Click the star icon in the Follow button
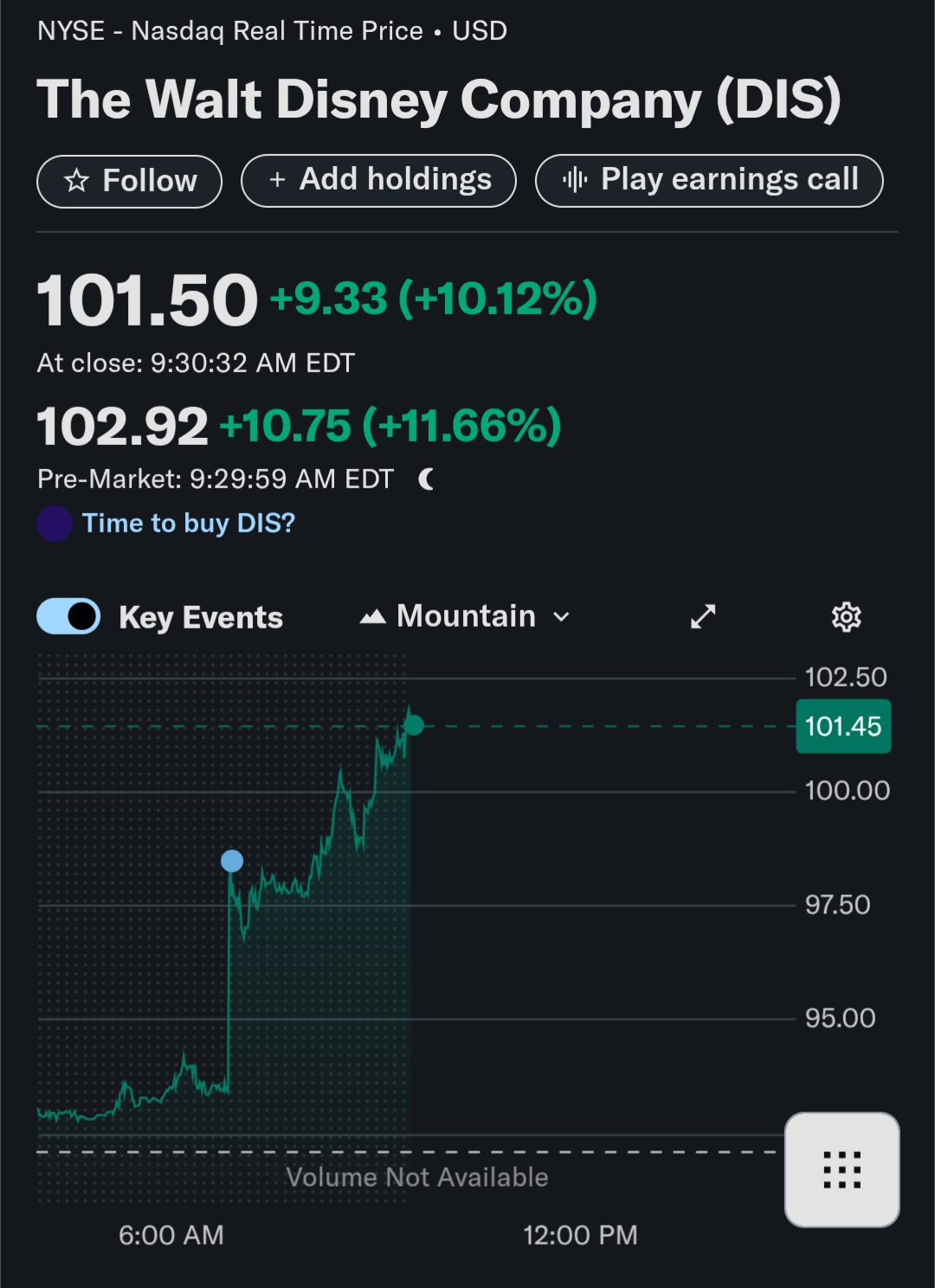The height and width of the screenshot is (1288, 935). (77, 181)
